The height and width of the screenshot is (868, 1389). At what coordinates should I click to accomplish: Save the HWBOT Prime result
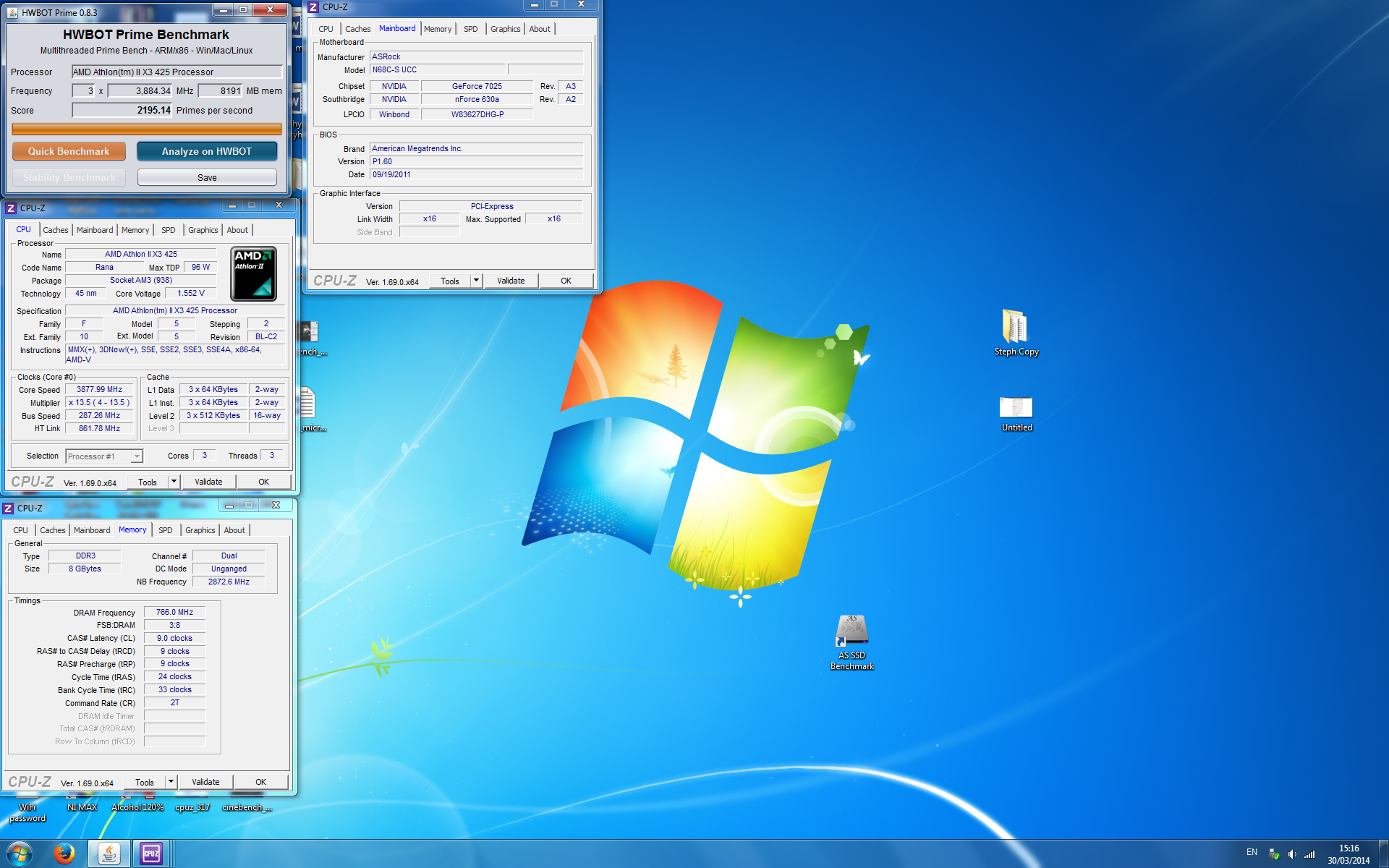tap(207, 177)
